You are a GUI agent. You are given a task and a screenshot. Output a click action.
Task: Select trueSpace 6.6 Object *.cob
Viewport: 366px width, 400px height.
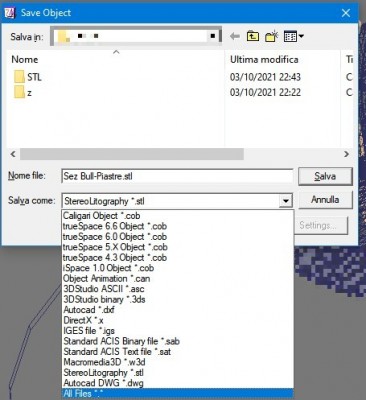tap(178, 226)
